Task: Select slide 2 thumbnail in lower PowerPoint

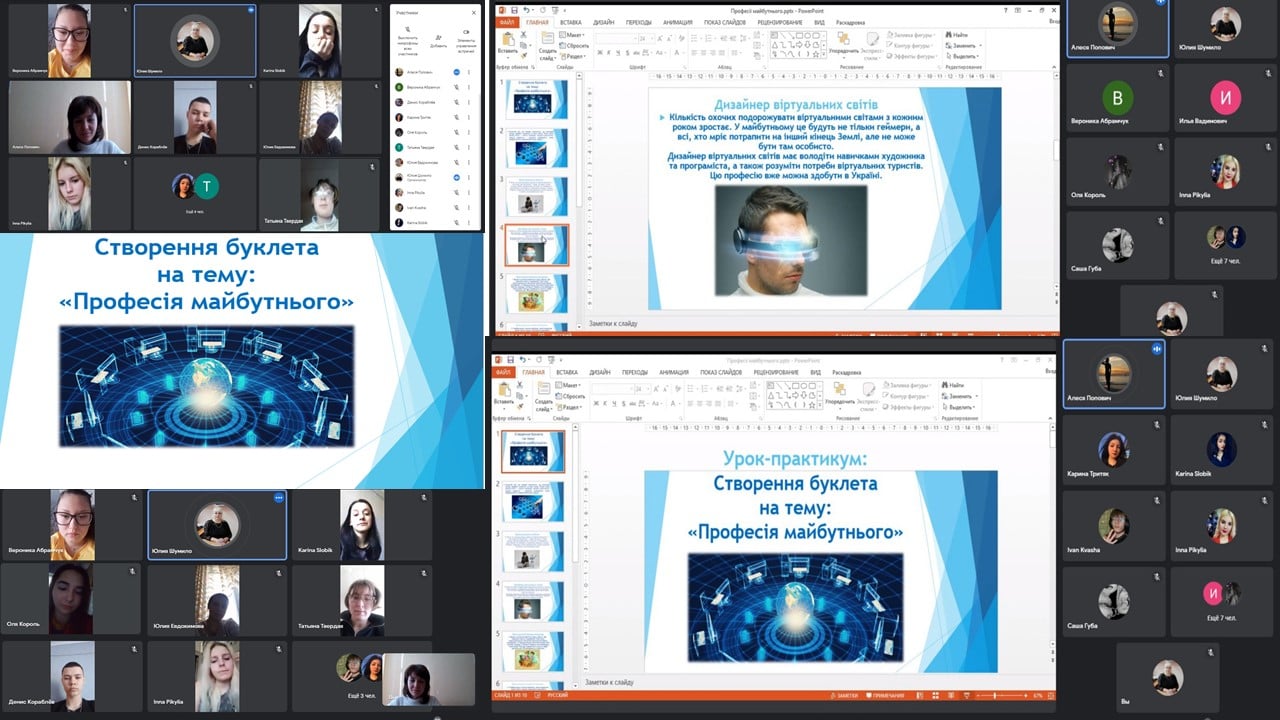Action: coord(532,501)
